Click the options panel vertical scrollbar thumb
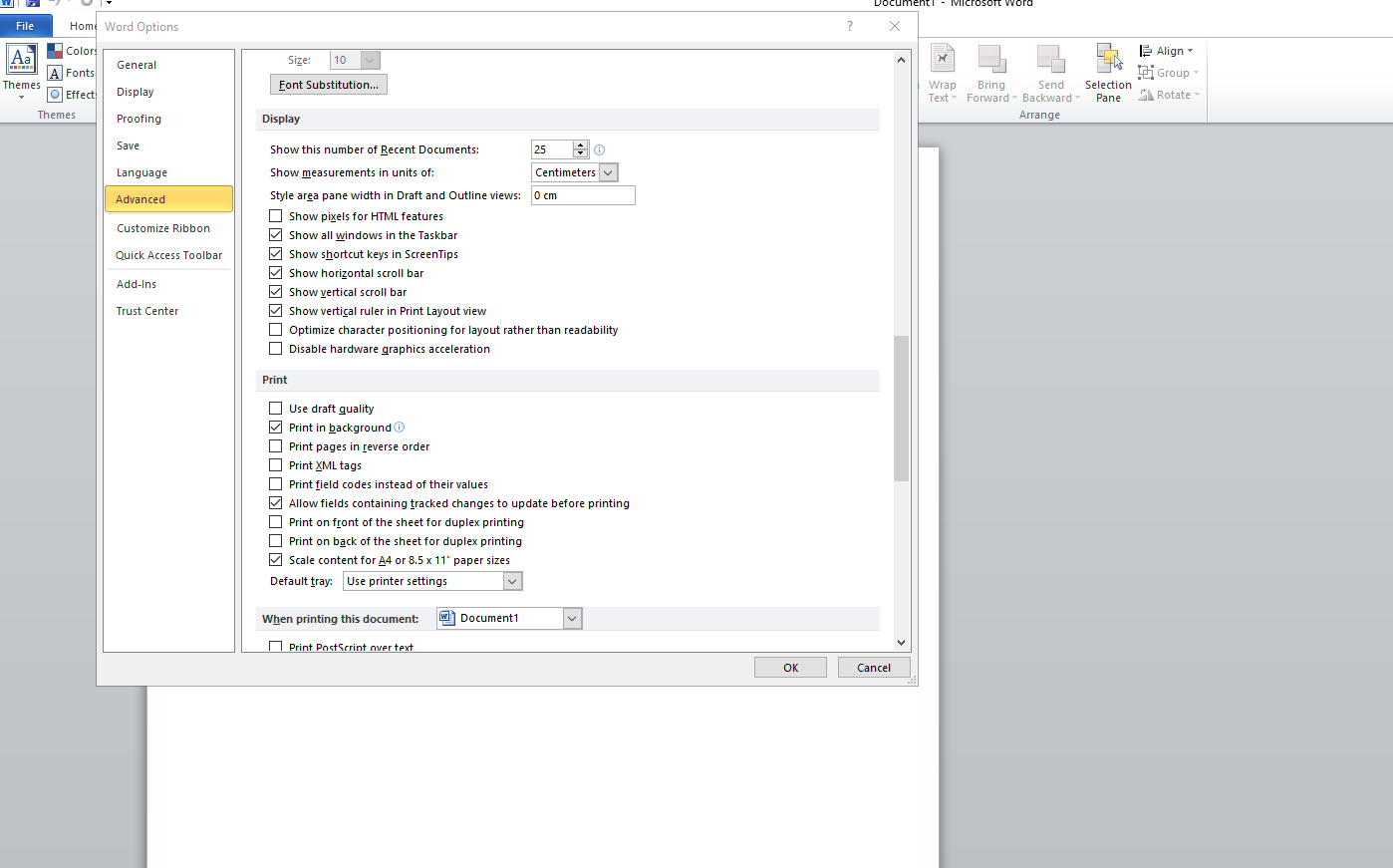The image size is (1393, 868). 901,409
